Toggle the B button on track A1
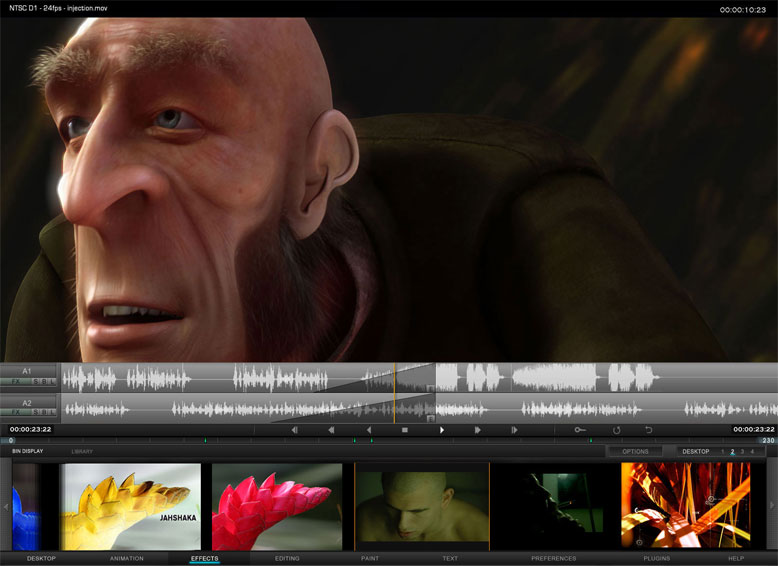Screen dimensions: 778x566 pos(44,381)
